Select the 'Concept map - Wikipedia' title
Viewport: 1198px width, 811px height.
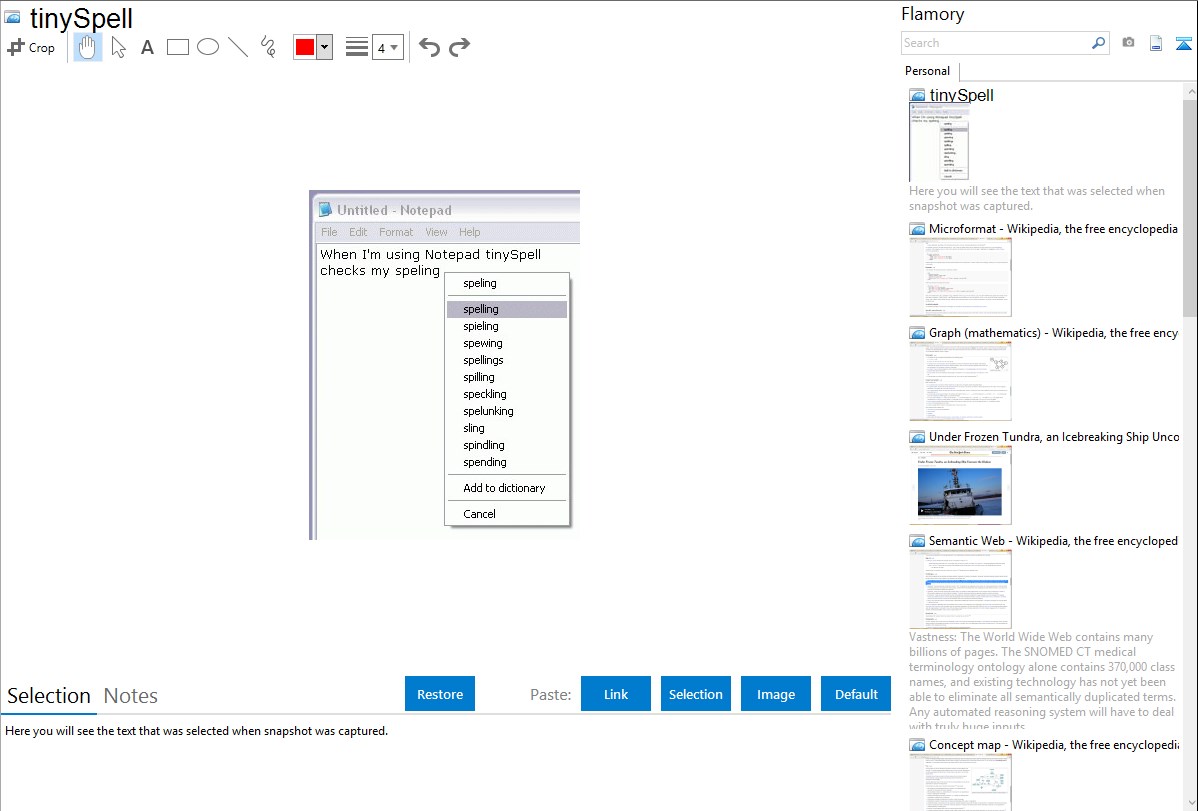(1054, 744)
